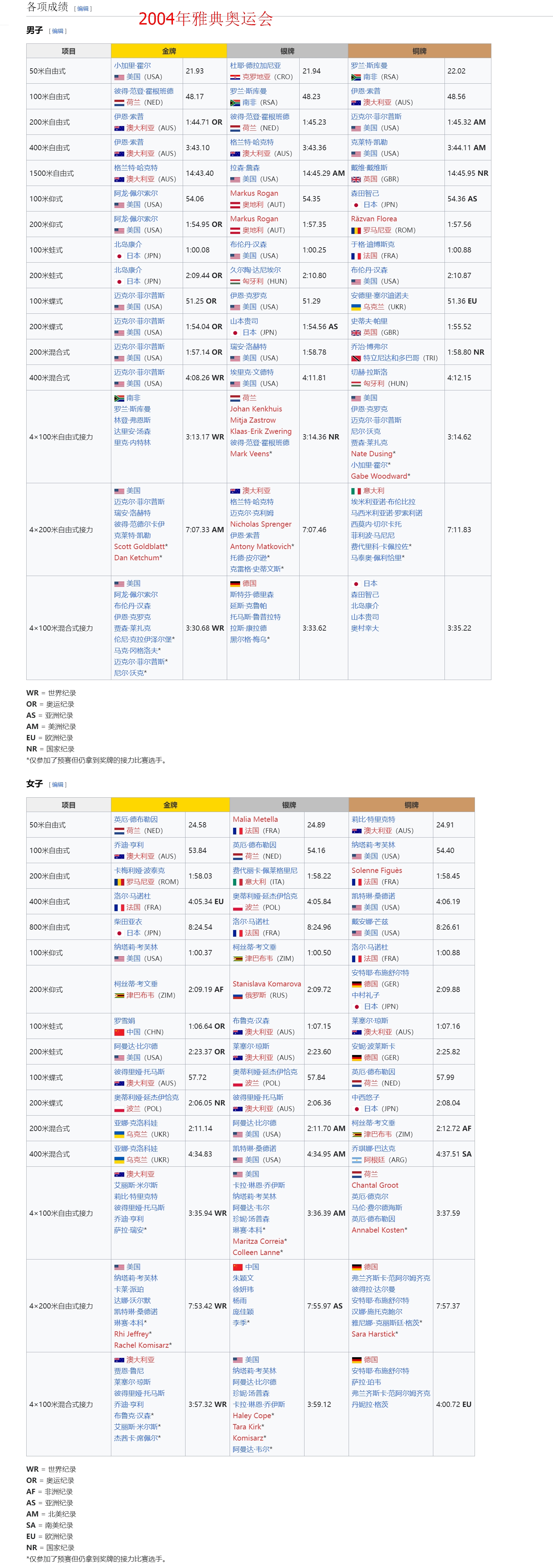The image size is (553, 1568).
Task: Open the 俄罗斯 country link
Action: tap(255, 996)
